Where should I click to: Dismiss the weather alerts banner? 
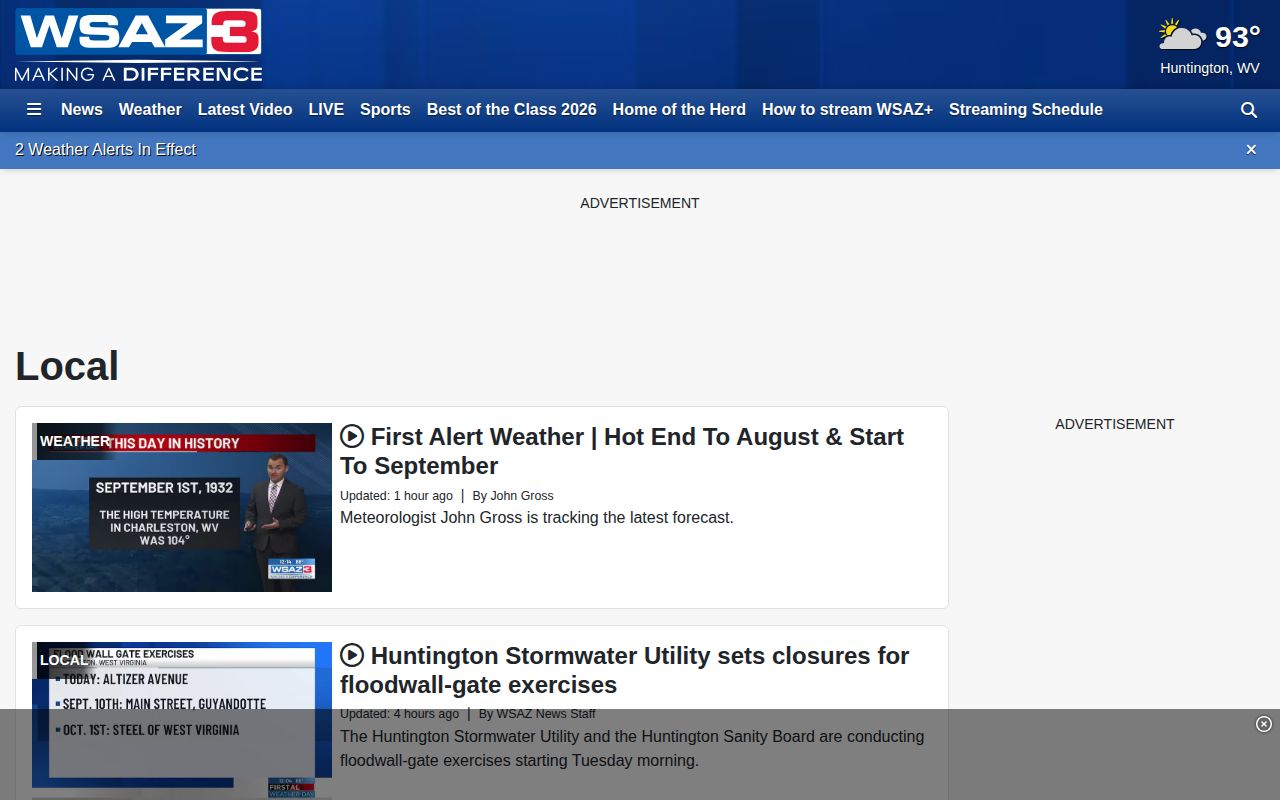coord(1251,150)
